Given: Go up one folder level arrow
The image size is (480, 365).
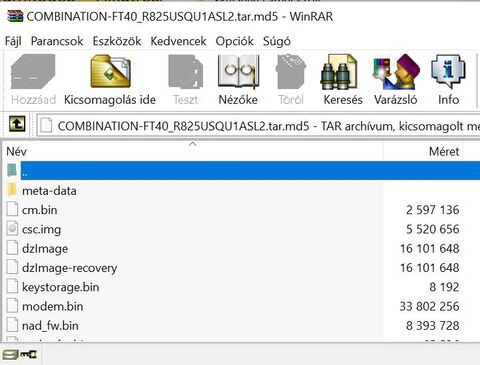Looking at the screenshot, I should [x=17, y=125].
